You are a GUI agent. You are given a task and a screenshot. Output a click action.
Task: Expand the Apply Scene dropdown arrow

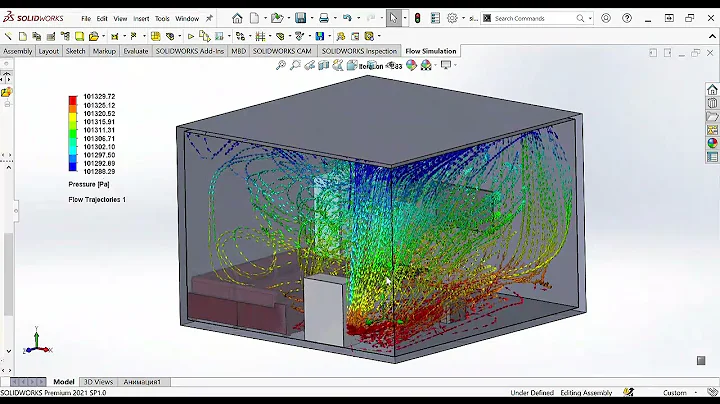[x=435, y=65]
